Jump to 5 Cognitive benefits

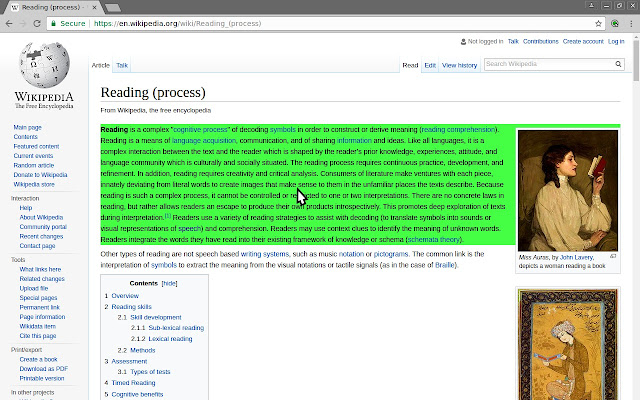[x=134, y=394]
